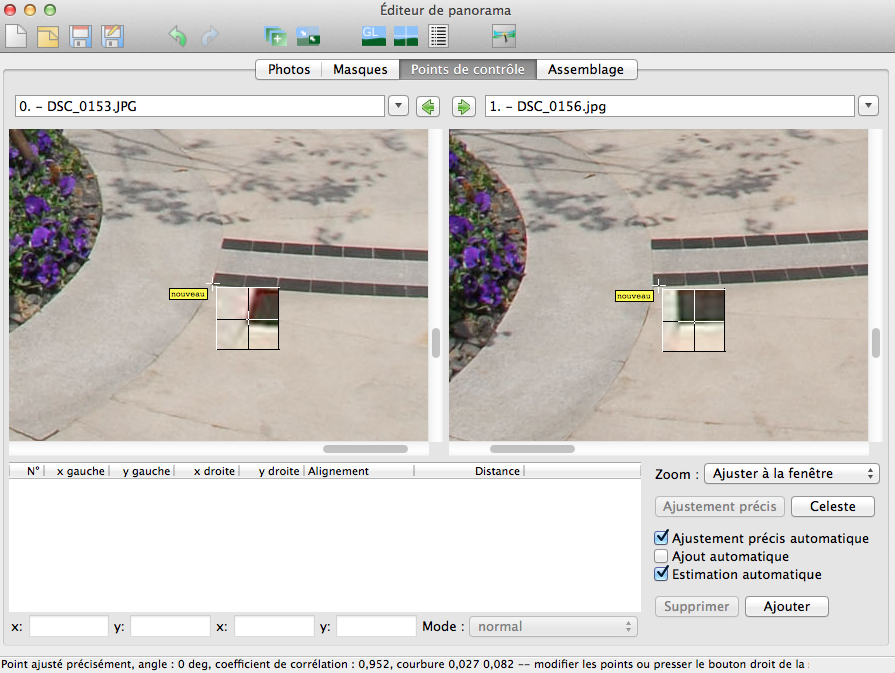Enable the Ajout automatique checkbox
This screenshot has height=673, width=895.
661,556
